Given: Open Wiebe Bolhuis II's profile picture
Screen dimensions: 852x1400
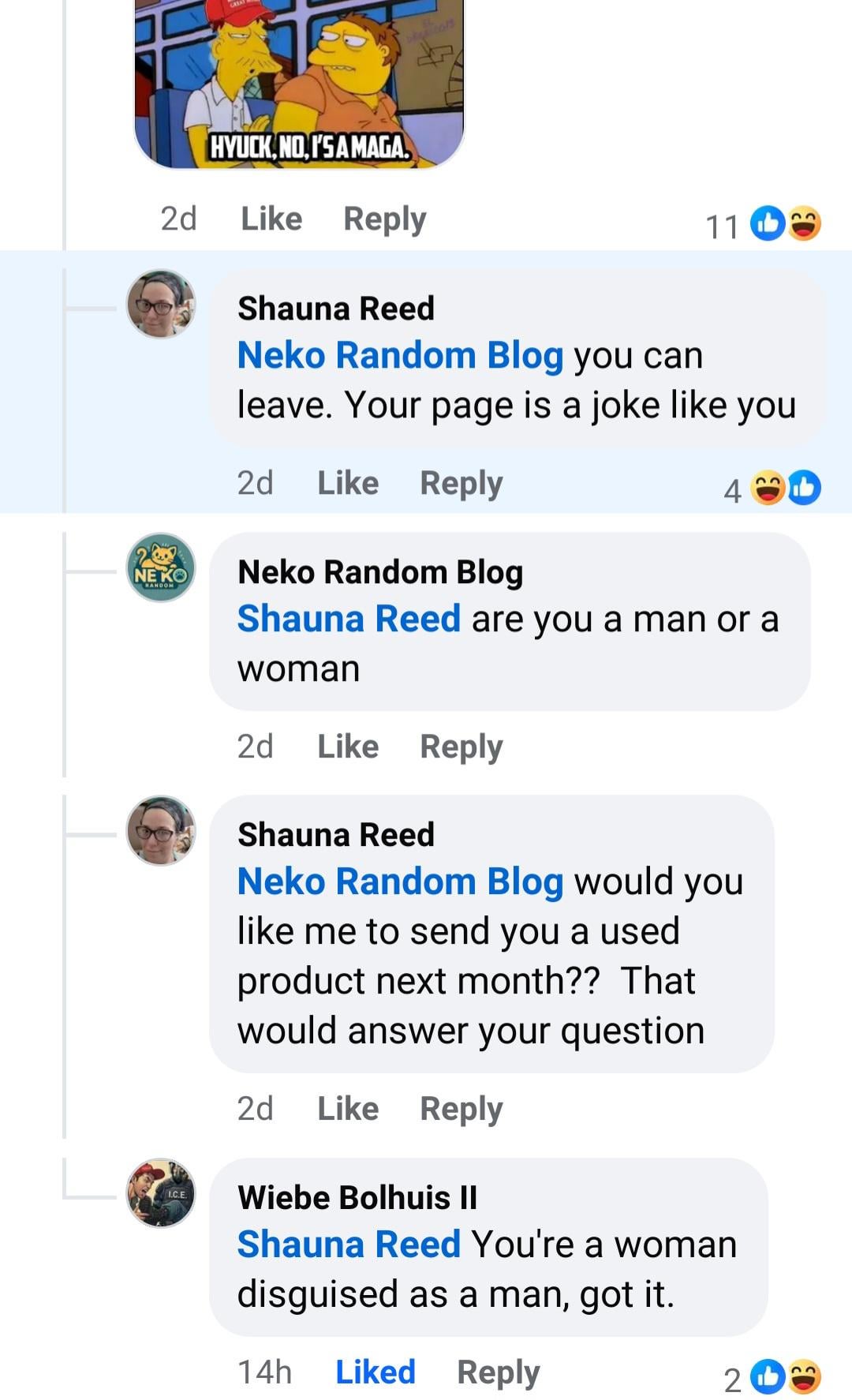Looking at the screenshot, I should tap(161, 1192).
